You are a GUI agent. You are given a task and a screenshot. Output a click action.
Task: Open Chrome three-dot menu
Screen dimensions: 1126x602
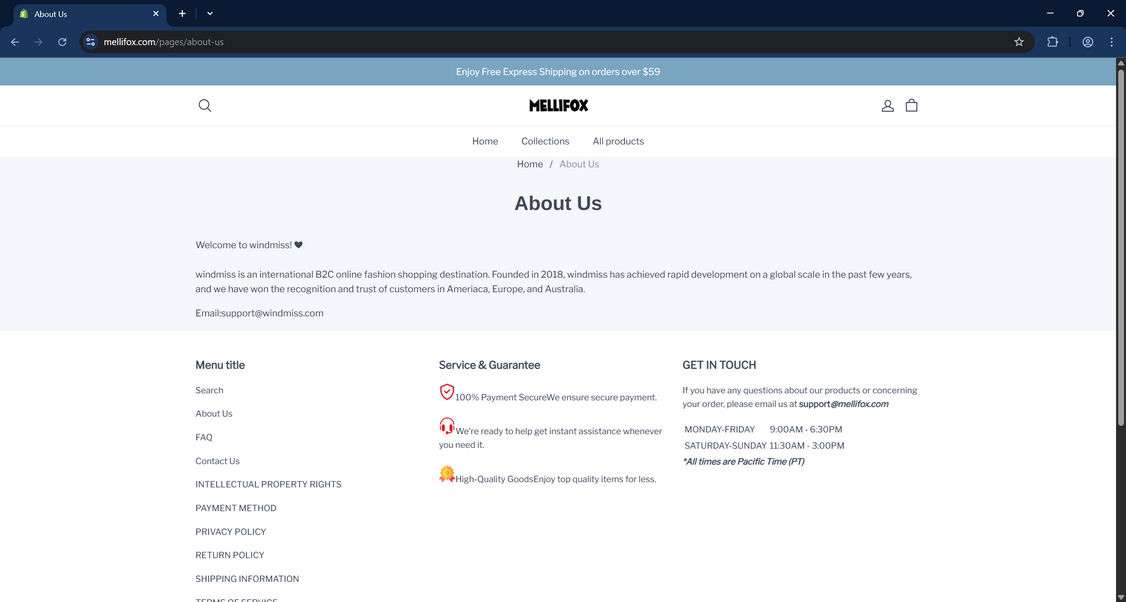click(x=1112, y=42)
